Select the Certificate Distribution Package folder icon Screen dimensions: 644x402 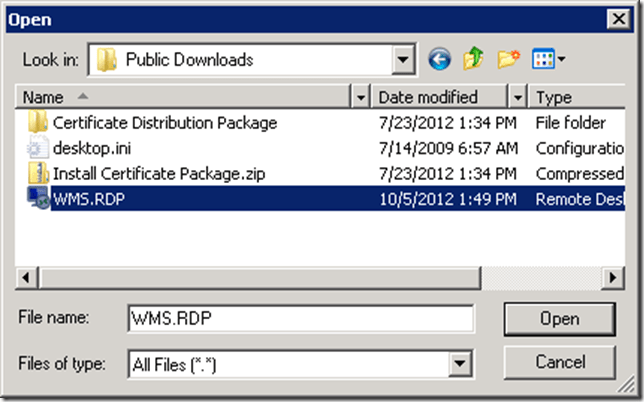tap(38, 123)
